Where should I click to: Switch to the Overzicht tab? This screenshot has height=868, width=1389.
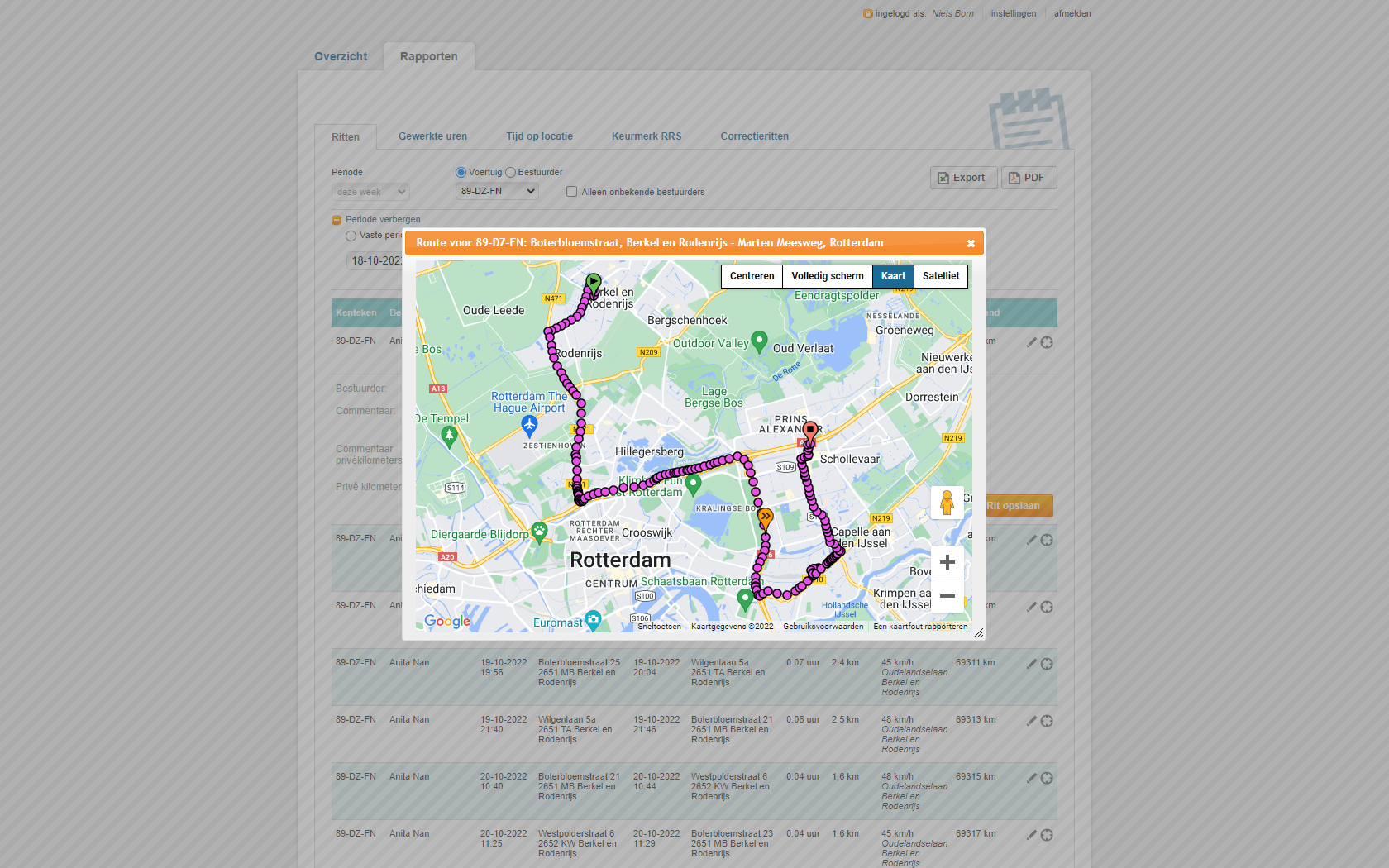tap(341, 56)
